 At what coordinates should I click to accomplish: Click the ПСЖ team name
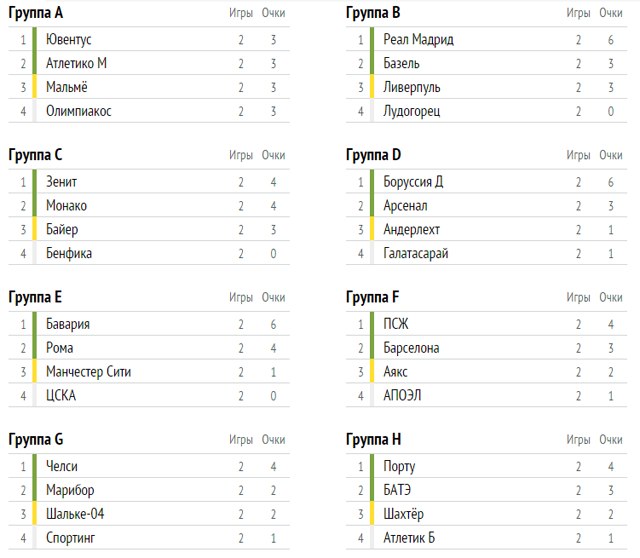coord(396,324)
